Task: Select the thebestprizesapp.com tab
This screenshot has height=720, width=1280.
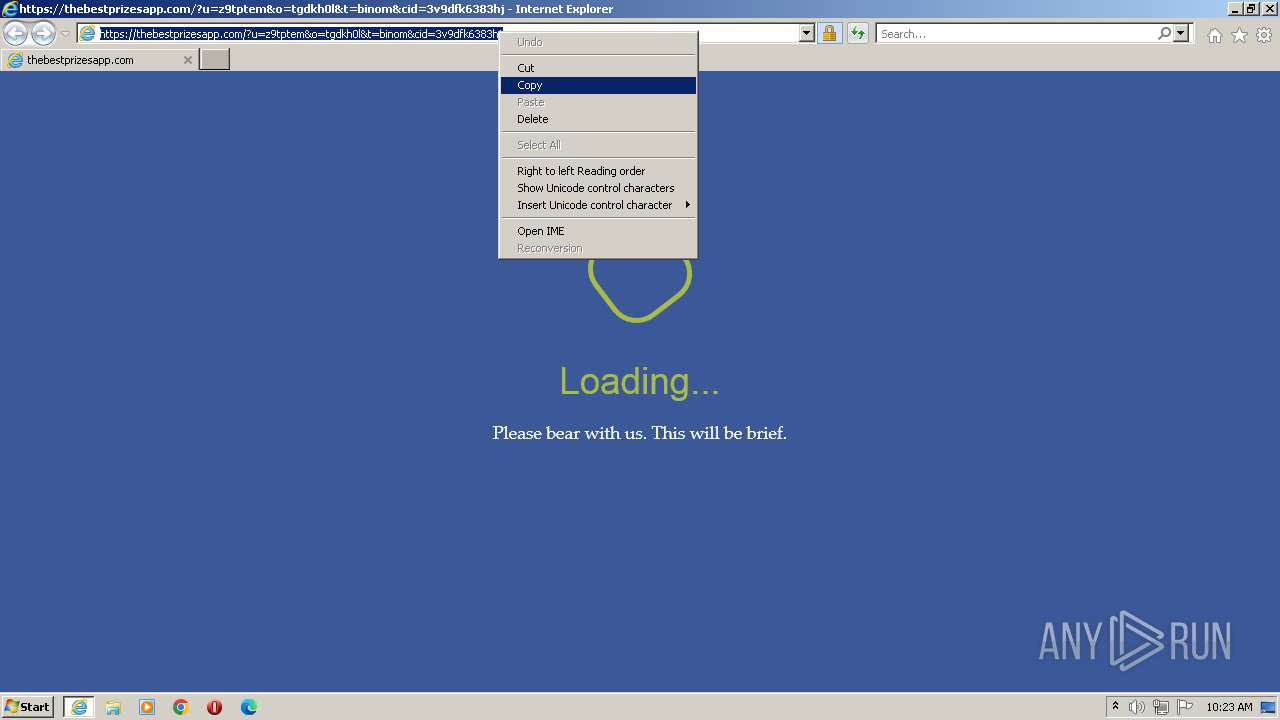Action: (x=98, y=60)
